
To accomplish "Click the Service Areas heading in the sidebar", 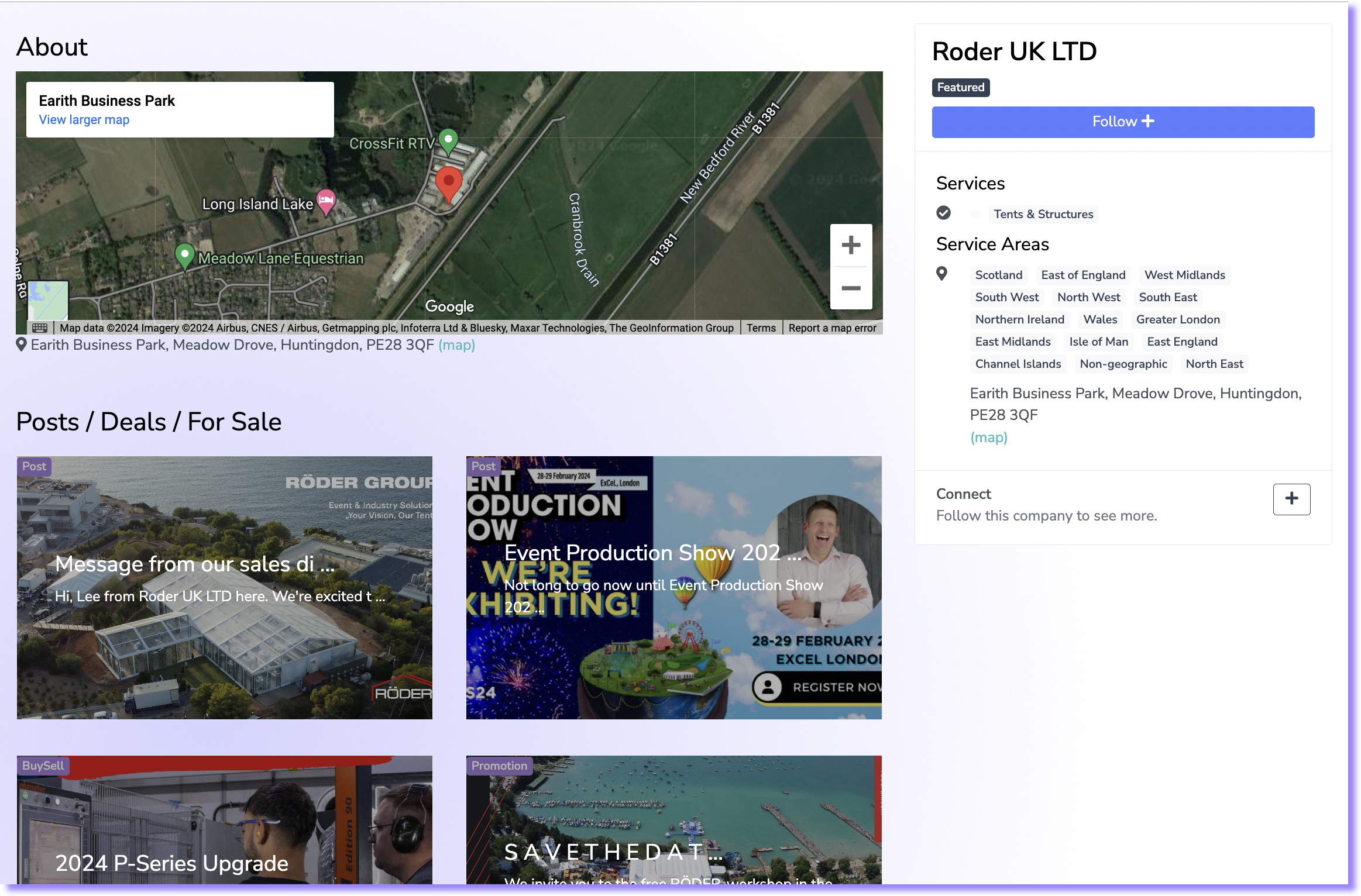I will coord(992,244).
